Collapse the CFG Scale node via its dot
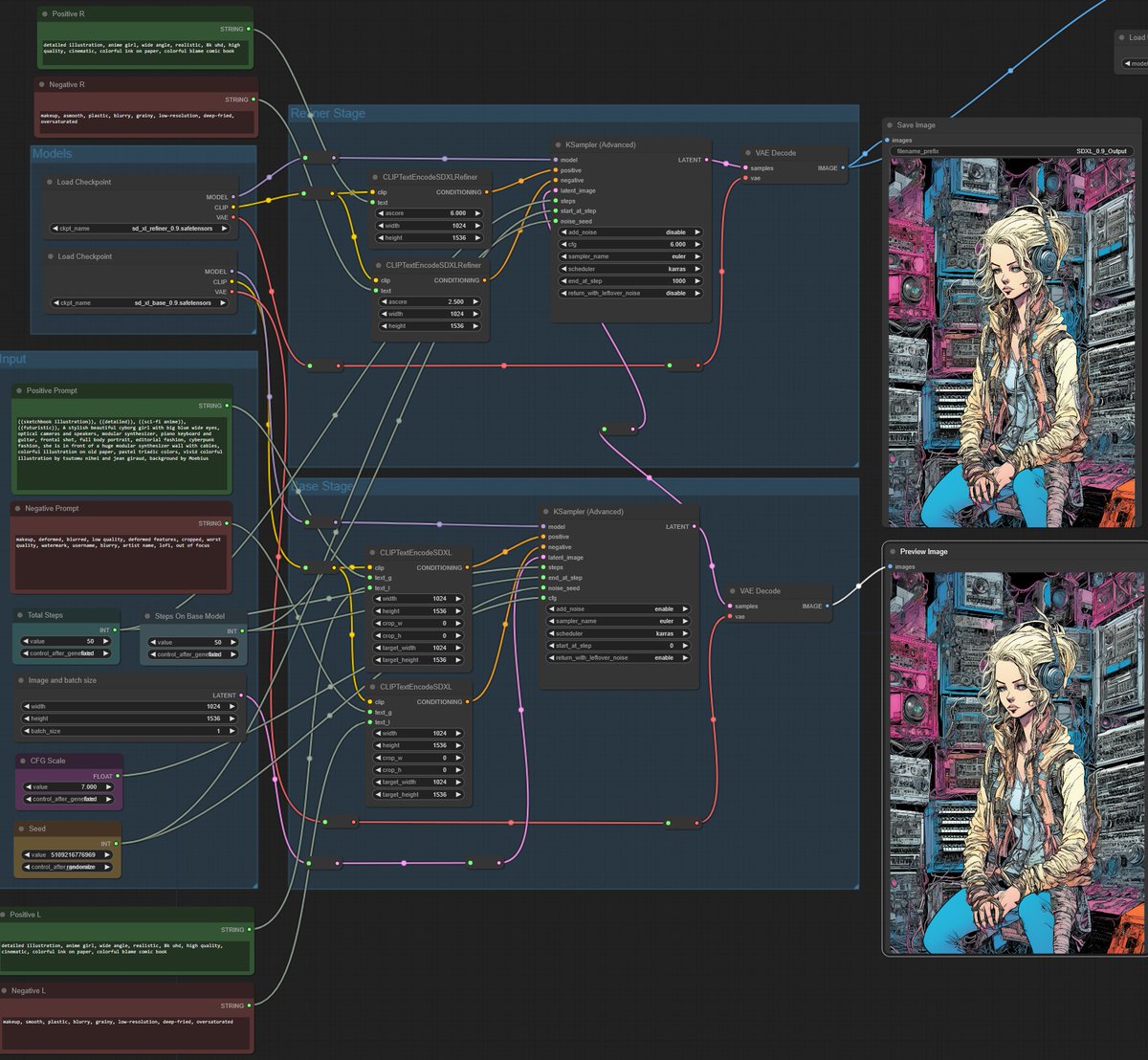The image size is (1148, 1060). (23, 761)
